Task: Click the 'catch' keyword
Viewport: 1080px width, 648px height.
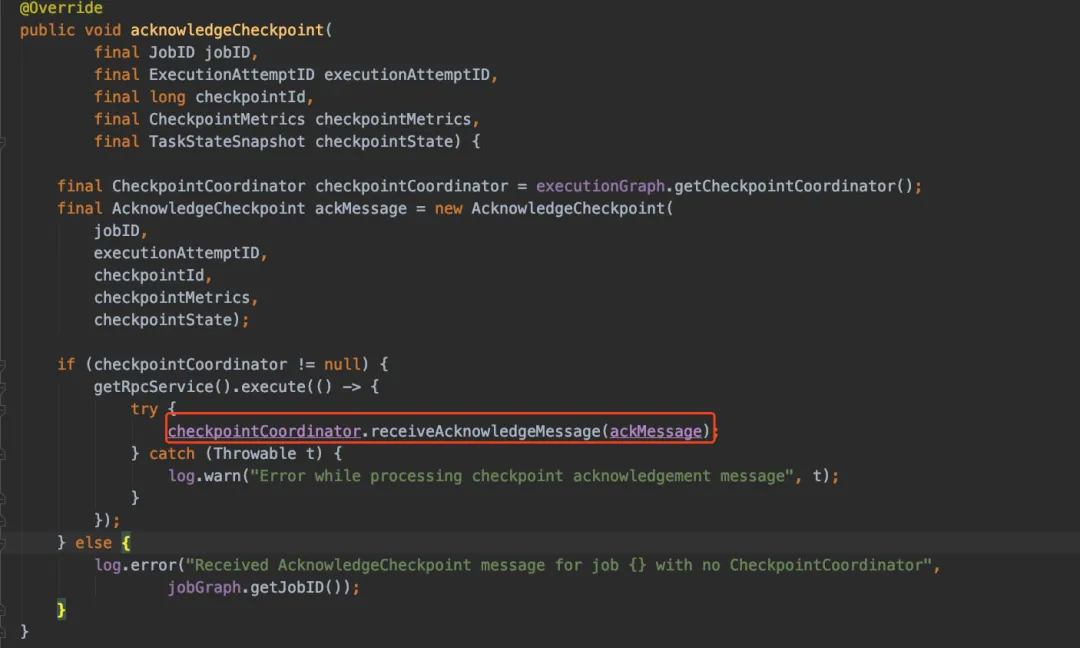Action: click(172, 453)
